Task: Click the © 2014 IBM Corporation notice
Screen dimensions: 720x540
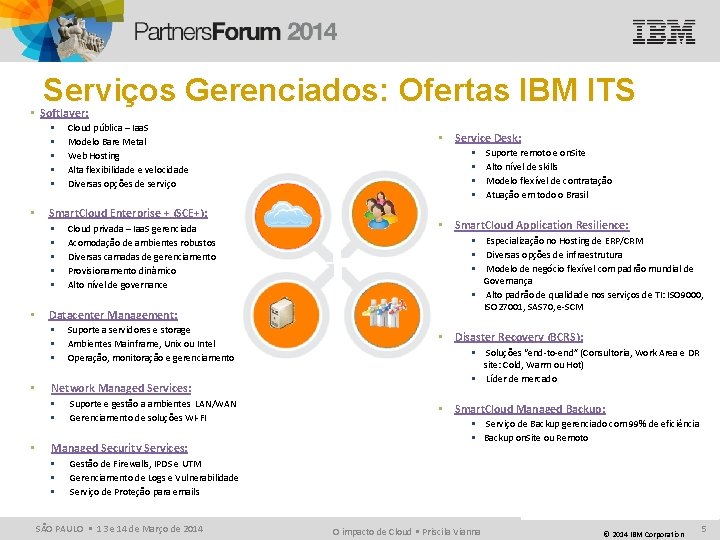Action: pyautogui.click(x=643, y=534)
